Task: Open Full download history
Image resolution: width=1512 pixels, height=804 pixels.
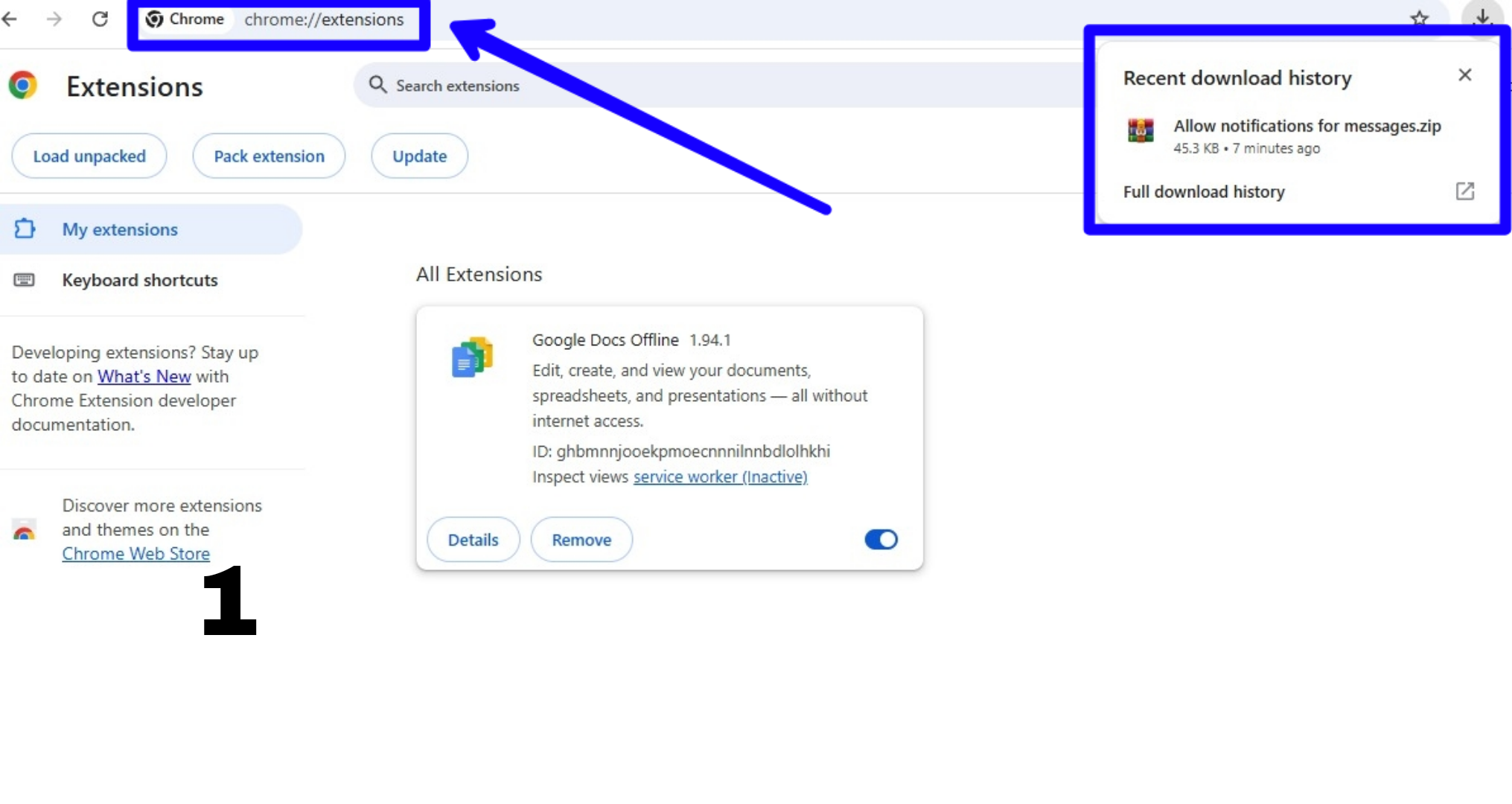Action: [1204, 192]
